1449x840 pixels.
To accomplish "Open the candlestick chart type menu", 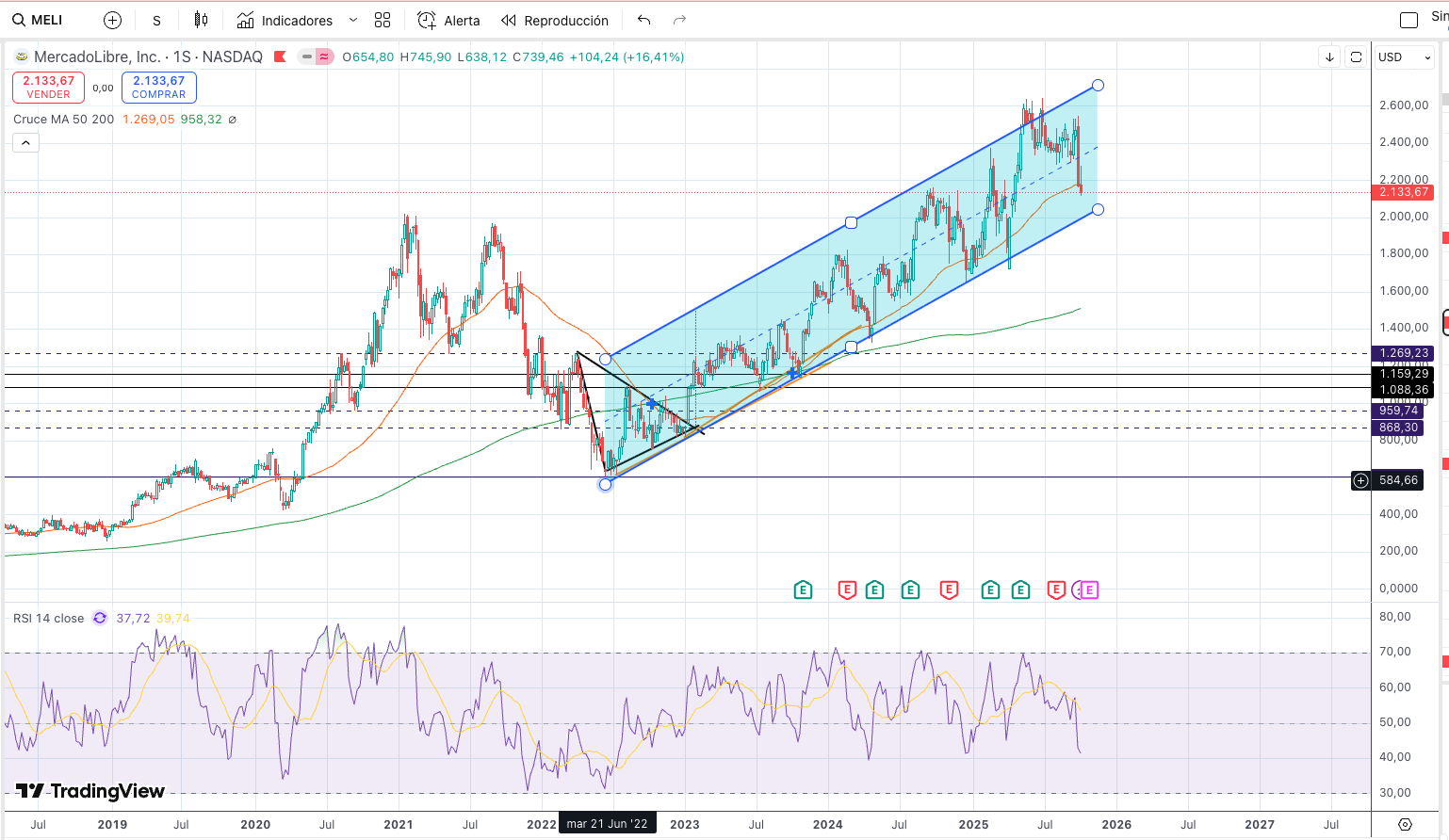I will point(201,20).
